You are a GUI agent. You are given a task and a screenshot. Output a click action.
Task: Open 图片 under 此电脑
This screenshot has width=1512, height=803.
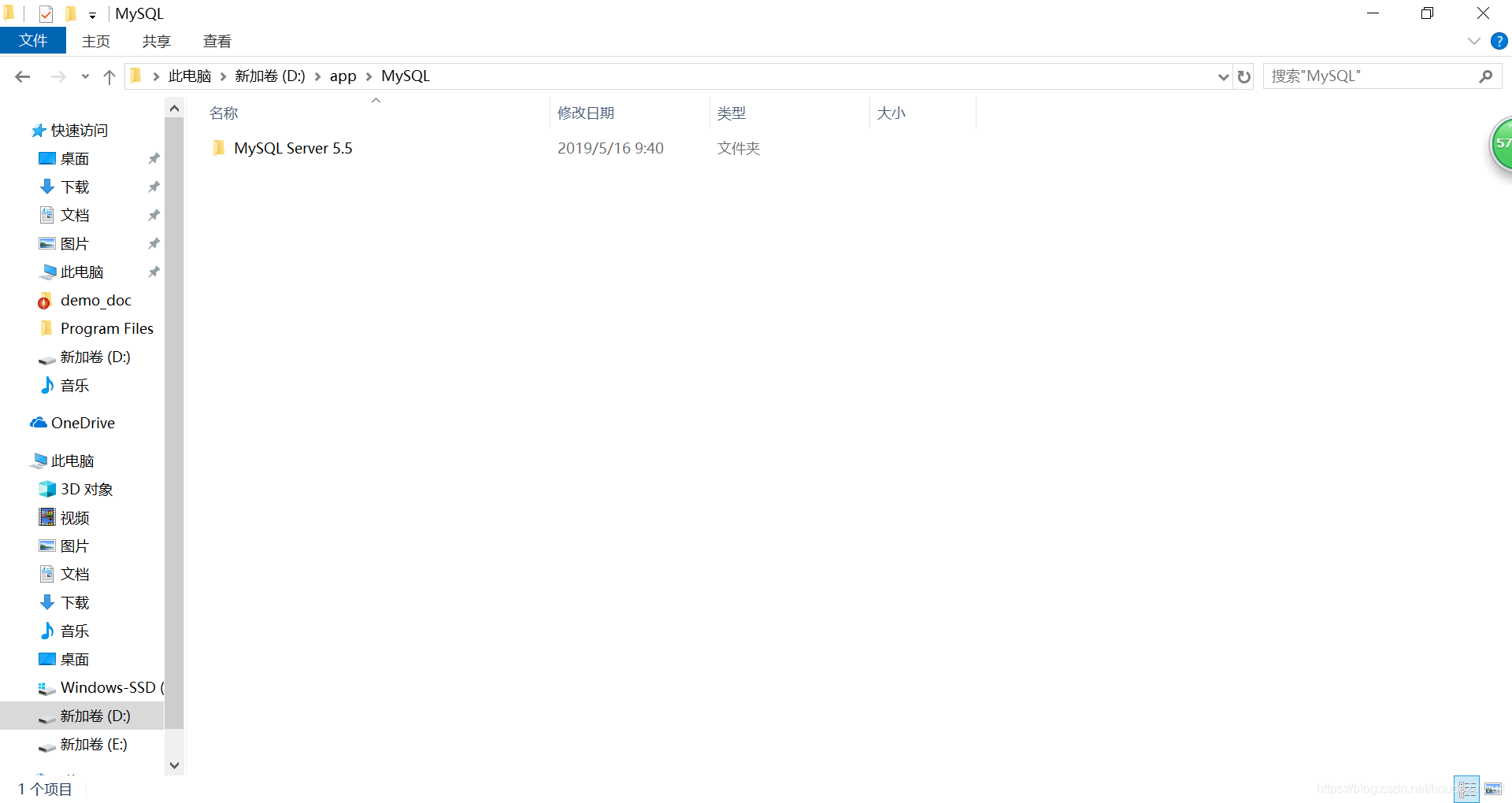point(75,546)
